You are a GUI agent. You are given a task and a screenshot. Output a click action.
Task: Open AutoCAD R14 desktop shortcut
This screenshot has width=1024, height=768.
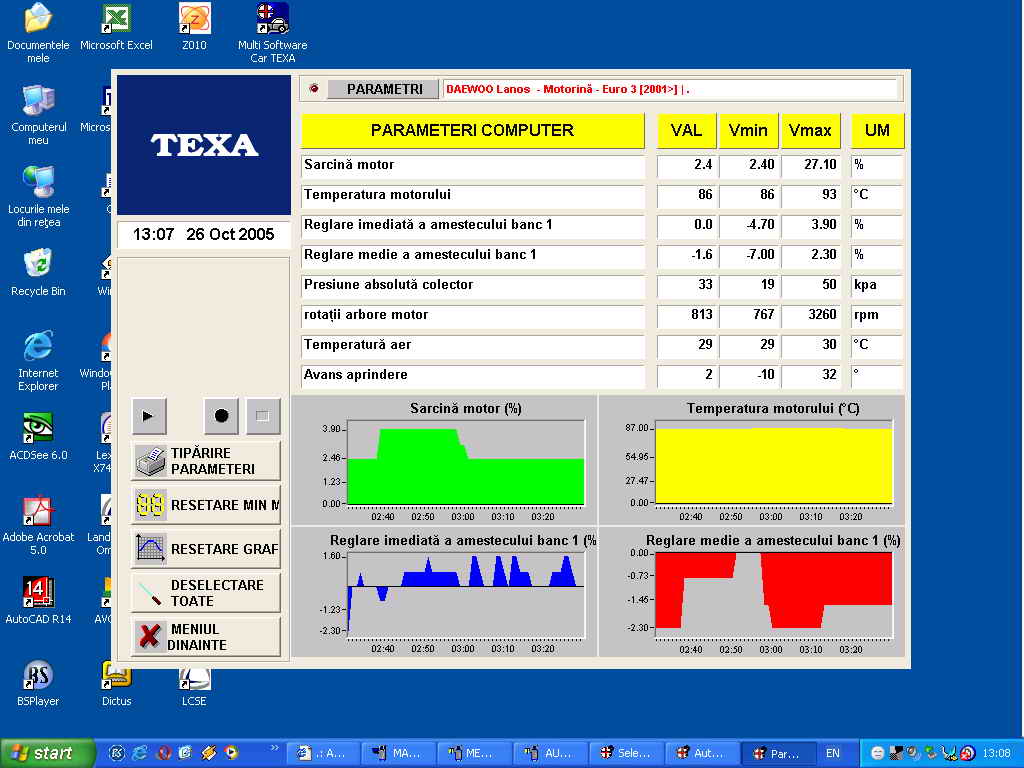(38, 601)
